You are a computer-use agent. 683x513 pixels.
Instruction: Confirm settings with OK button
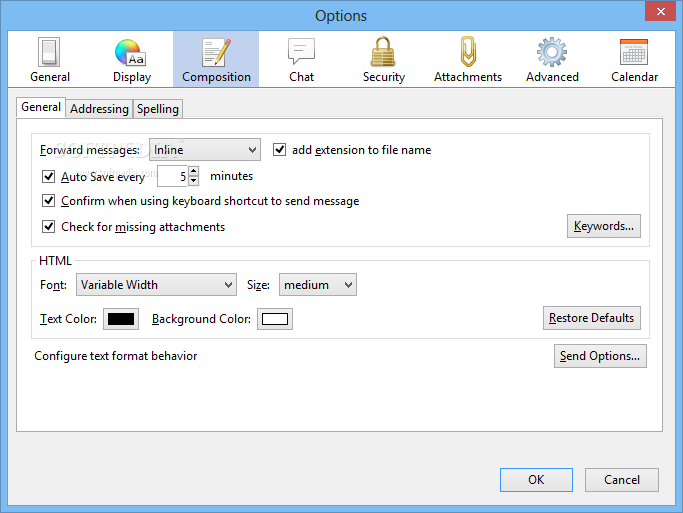[536, 480]
